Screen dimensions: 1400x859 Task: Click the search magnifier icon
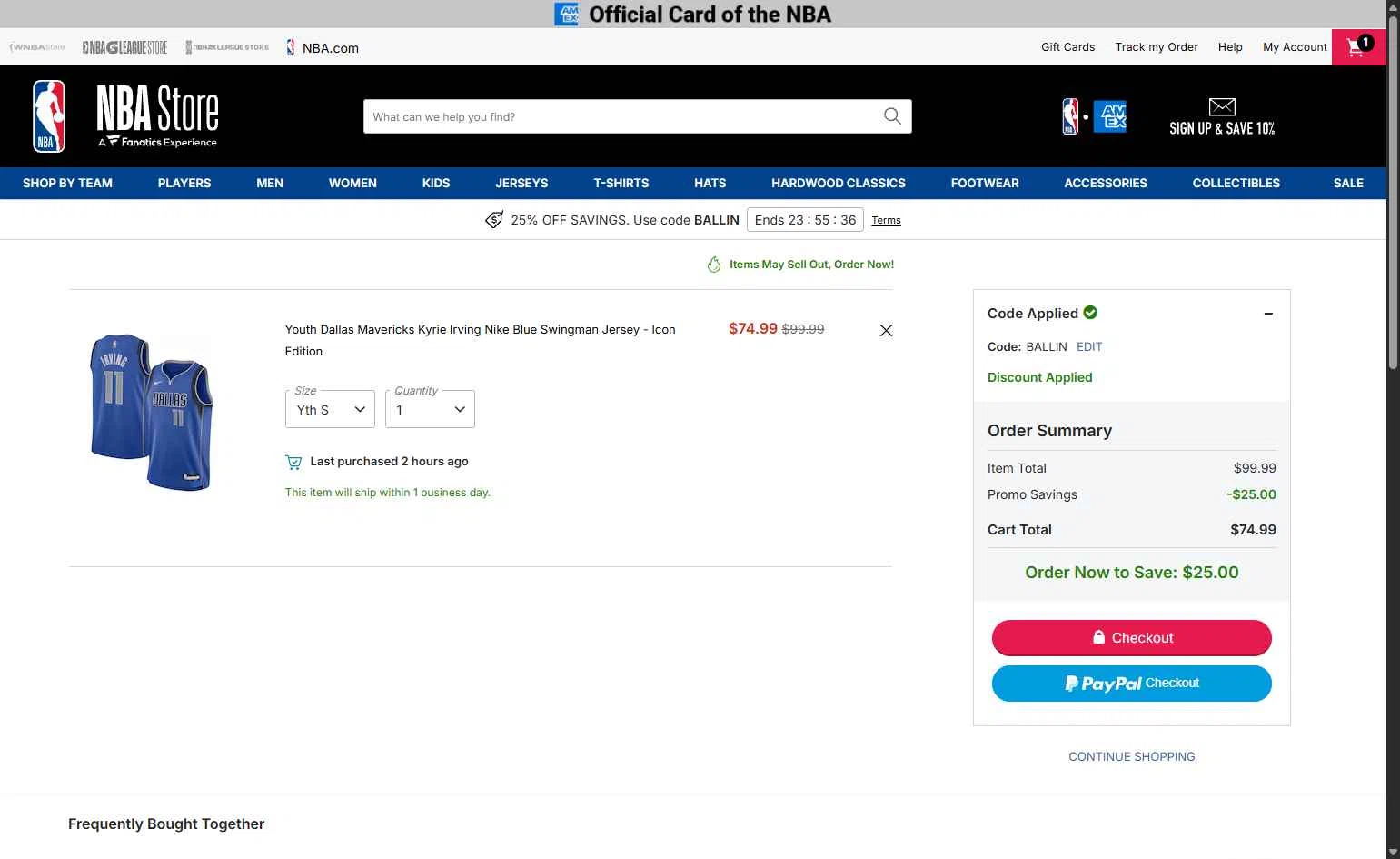[892, 116]
